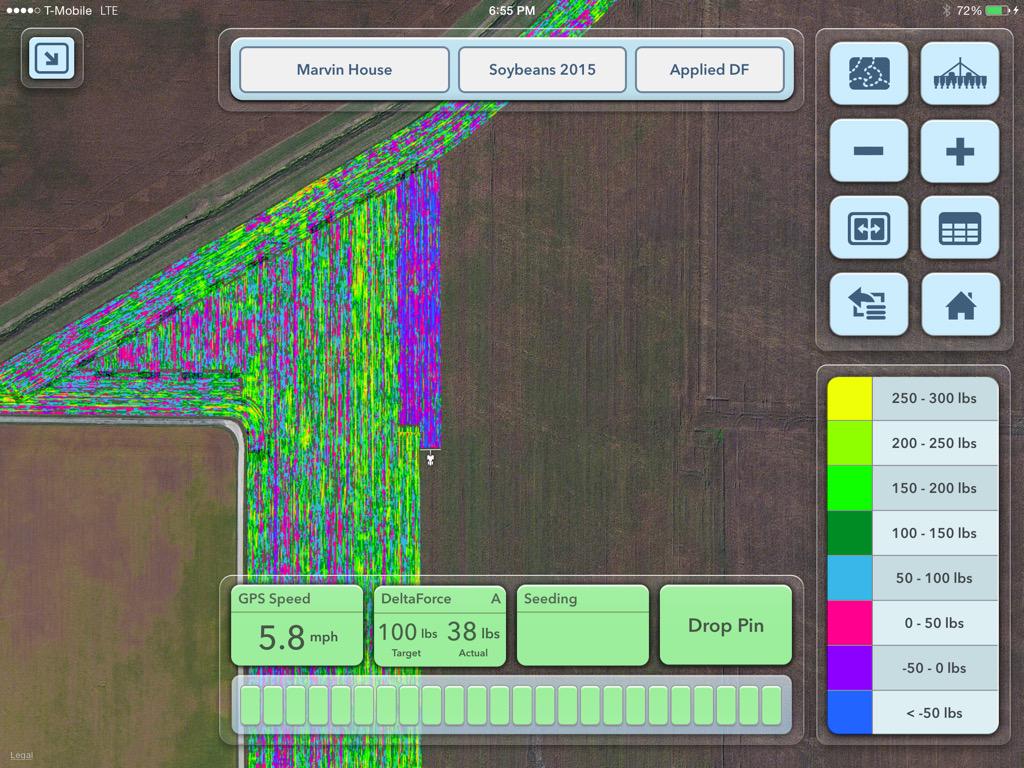This screenshot has height=768, width=1024.
Task: Tap the -50 - 0 lbs legend label
Action: point(934,668)
